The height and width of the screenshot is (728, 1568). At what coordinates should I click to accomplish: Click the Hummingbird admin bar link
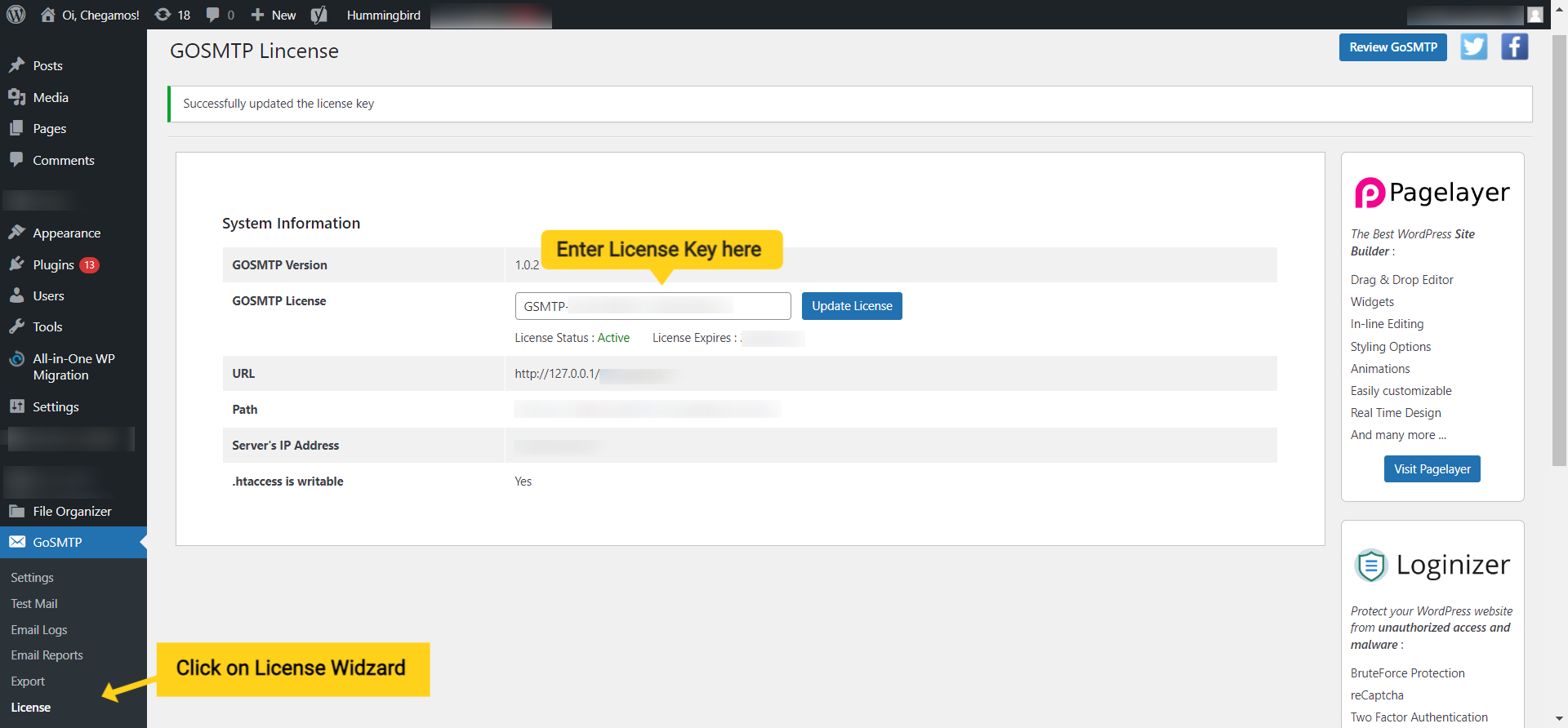[x=384, y=15]
